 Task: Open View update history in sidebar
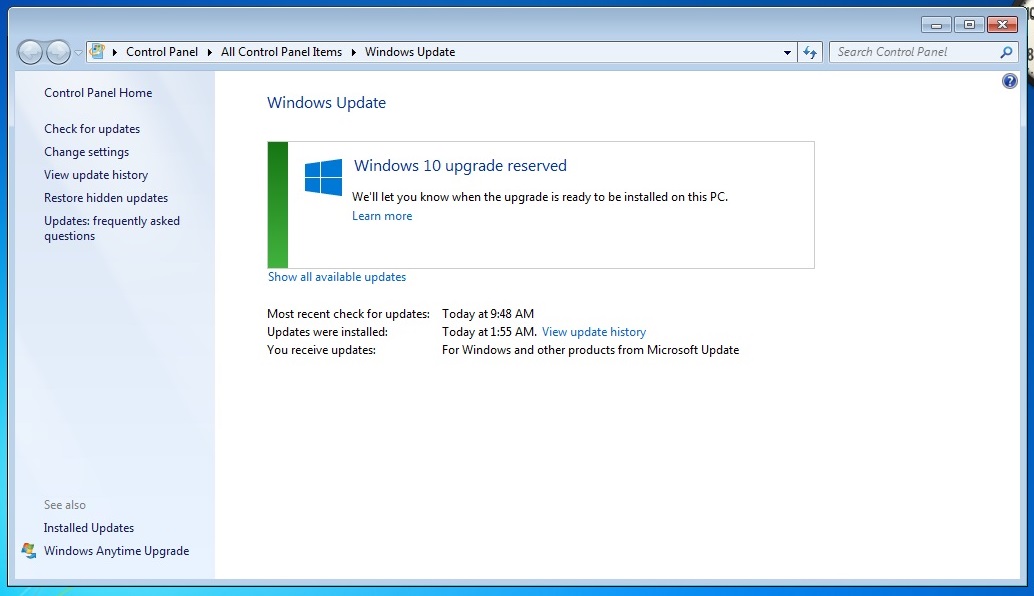tap(96, 175)
